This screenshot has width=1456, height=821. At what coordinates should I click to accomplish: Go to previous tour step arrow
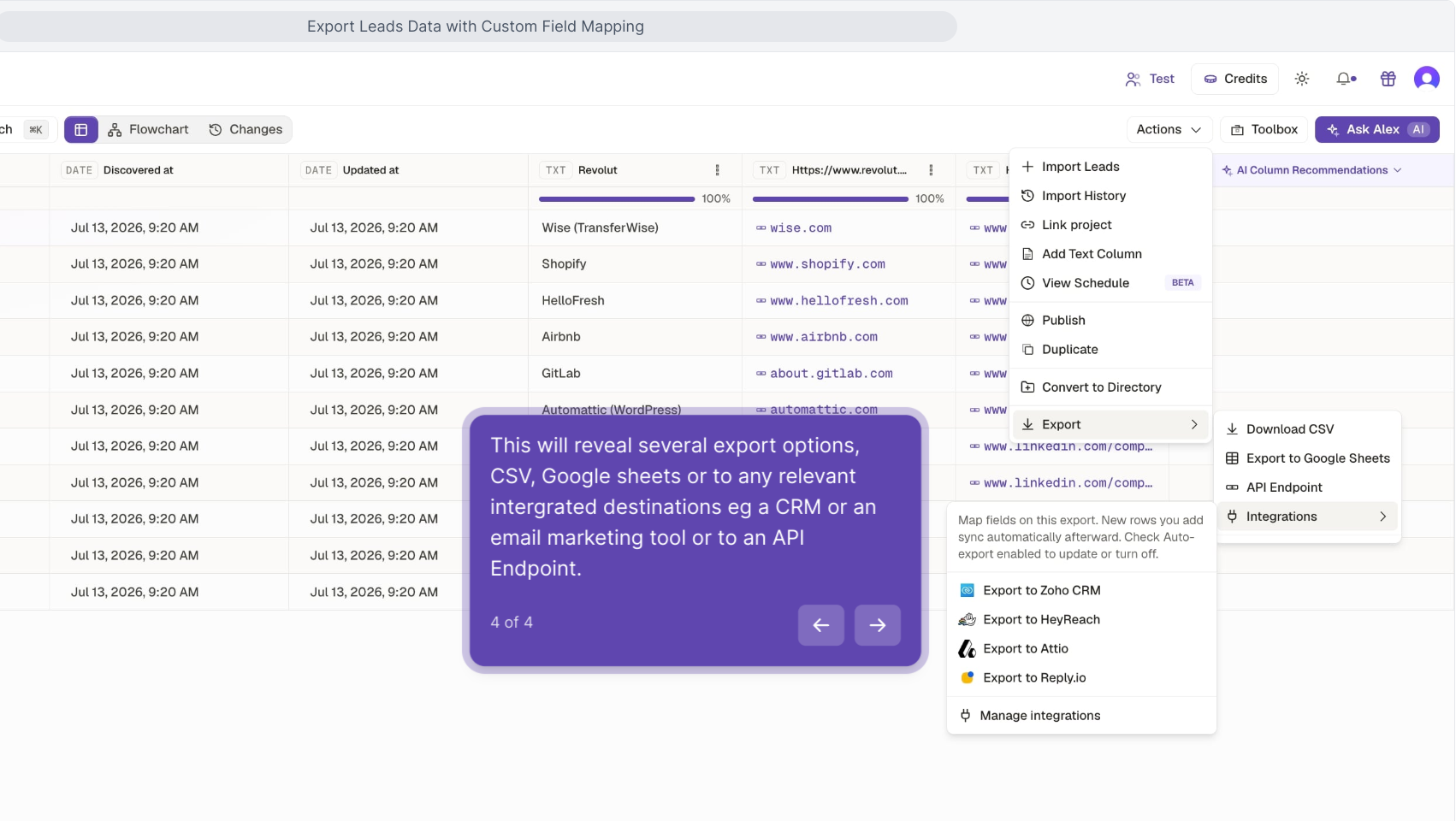pos(821,625)
